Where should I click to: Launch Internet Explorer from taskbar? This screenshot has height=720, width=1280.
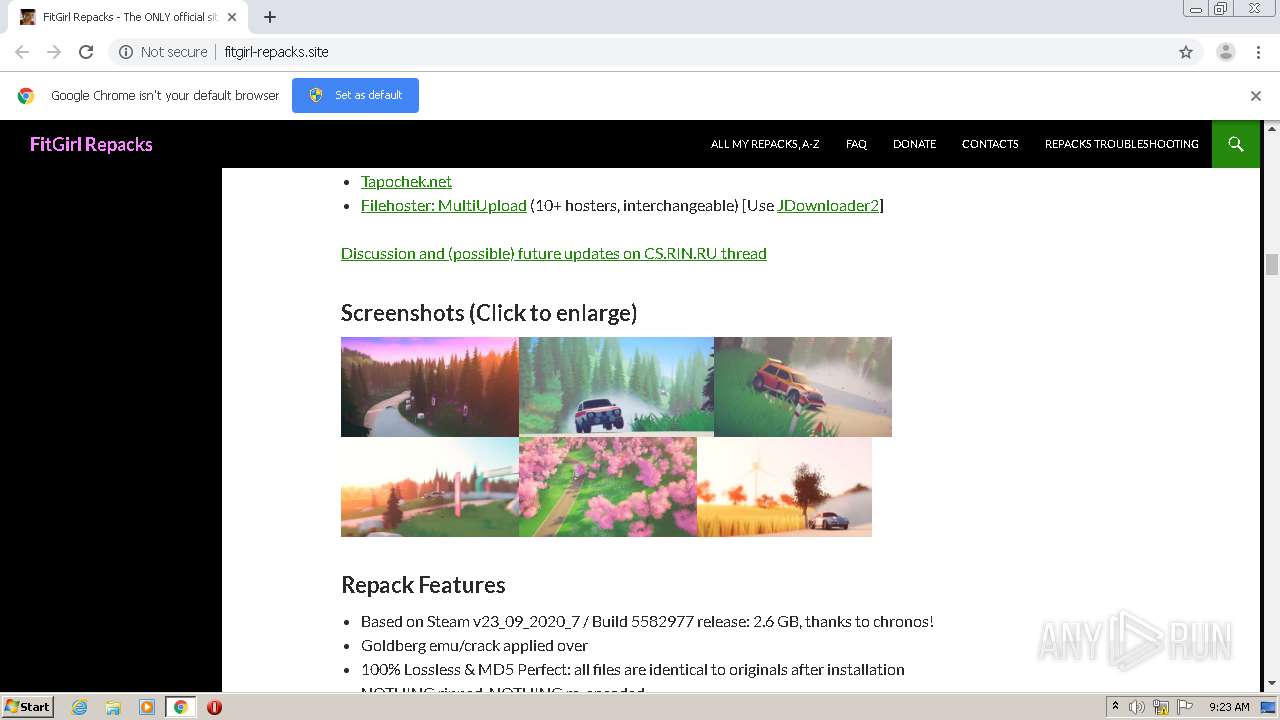point(80,707)
